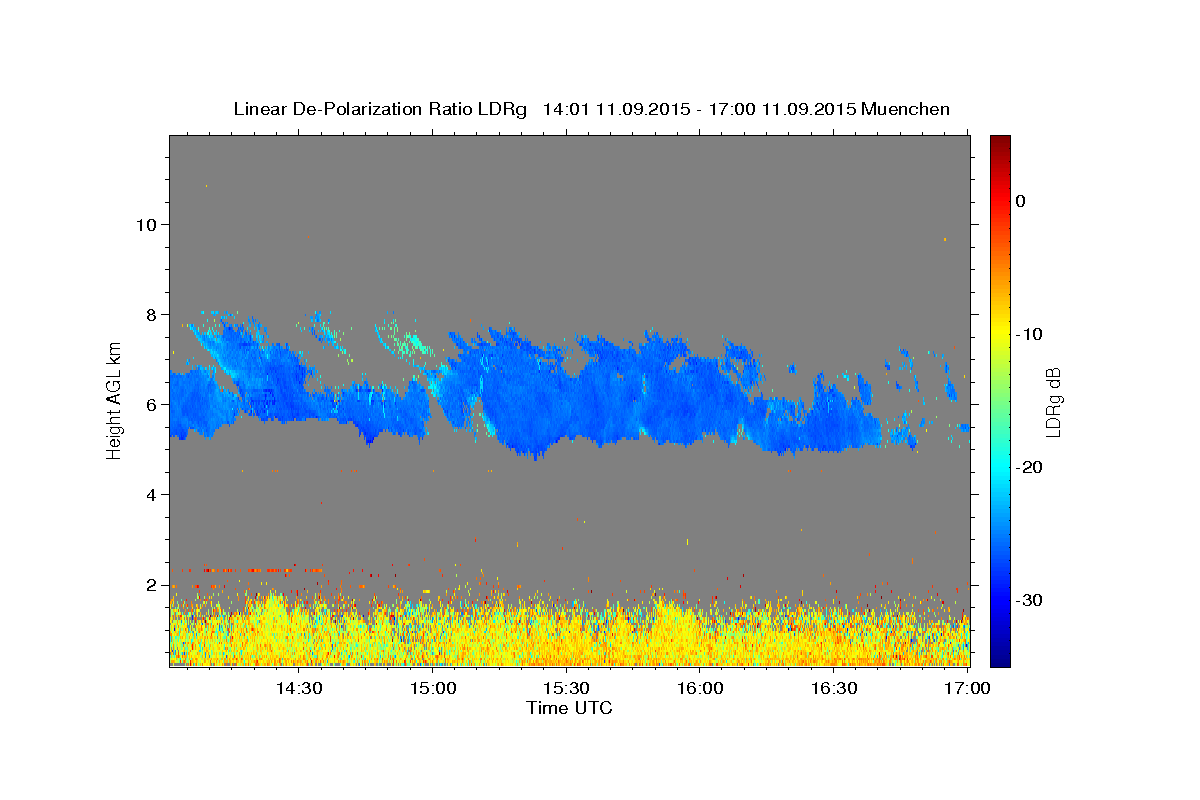The image size is (1200, 800).
Task: Click the height tick label 4
Action: 153,494
